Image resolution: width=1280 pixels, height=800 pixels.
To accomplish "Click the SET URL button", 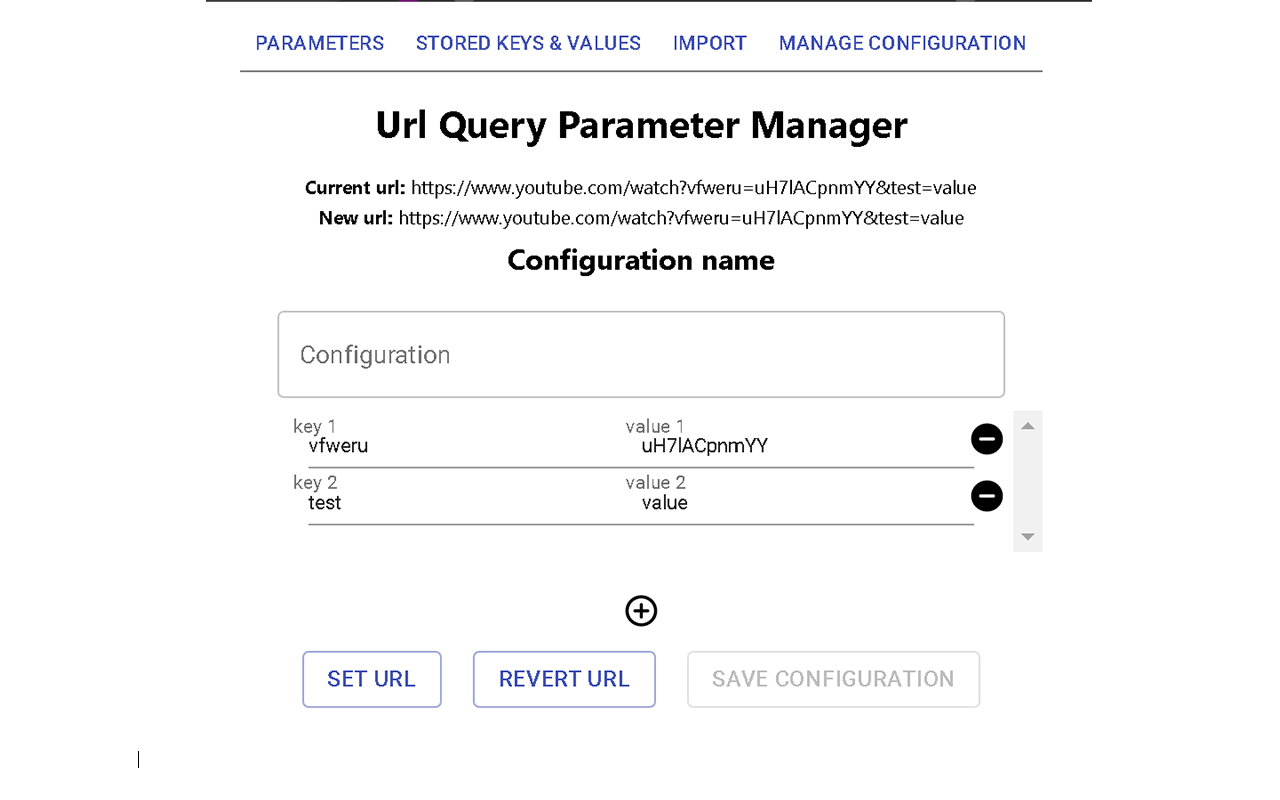I will pyautogui.click(x=372, y=679).
